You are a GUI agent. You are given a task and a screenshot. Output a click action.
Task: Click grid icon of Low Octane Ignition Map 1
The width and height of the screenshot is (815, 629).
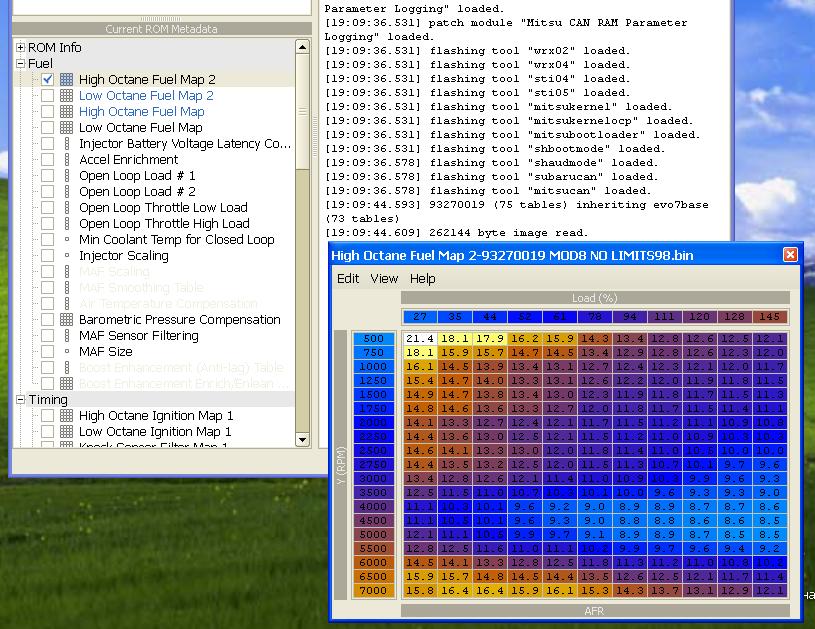coord(66,431)
